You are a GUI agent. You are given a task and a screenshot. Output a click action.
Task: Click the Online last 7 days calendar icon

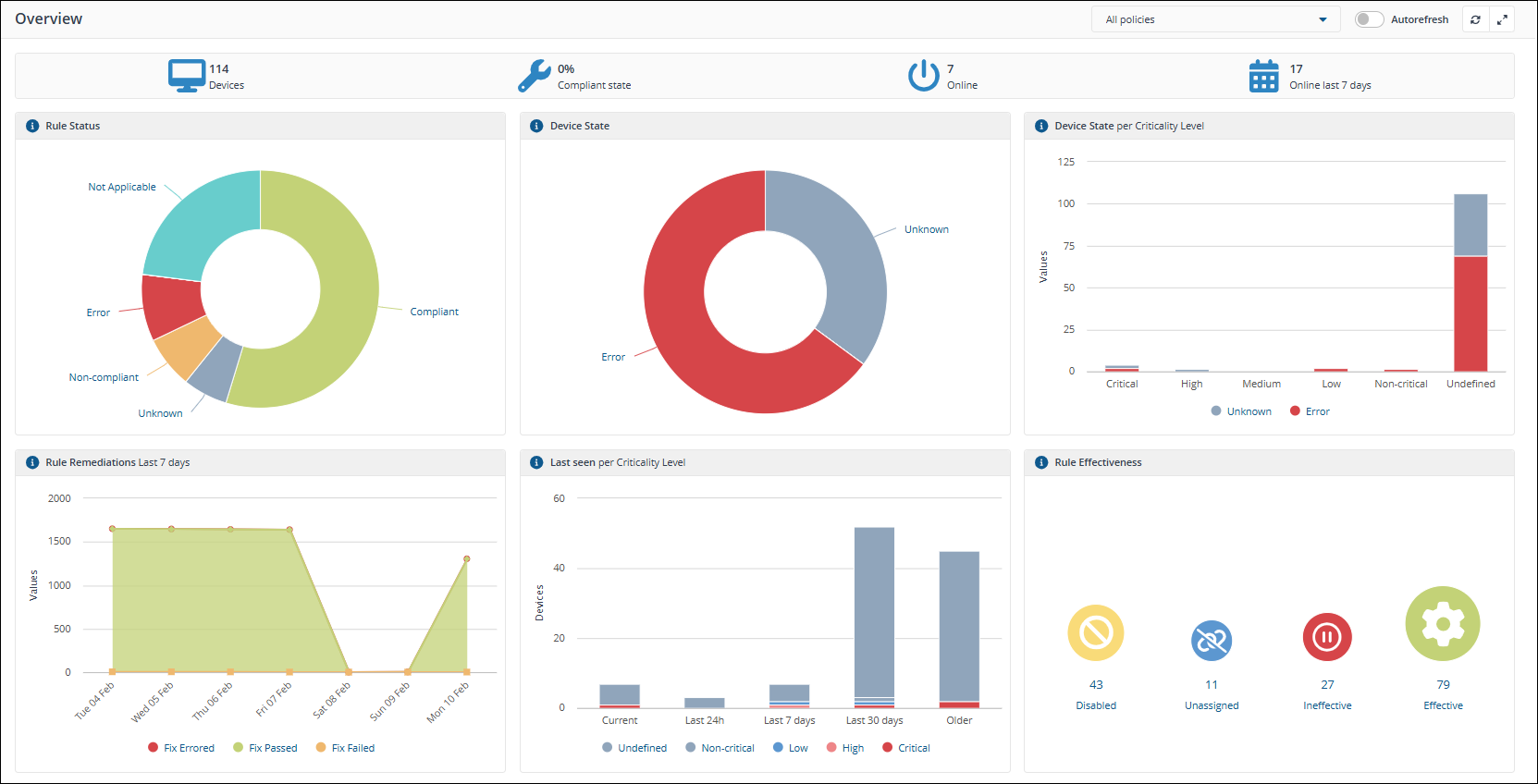[x=1263, y=76]
